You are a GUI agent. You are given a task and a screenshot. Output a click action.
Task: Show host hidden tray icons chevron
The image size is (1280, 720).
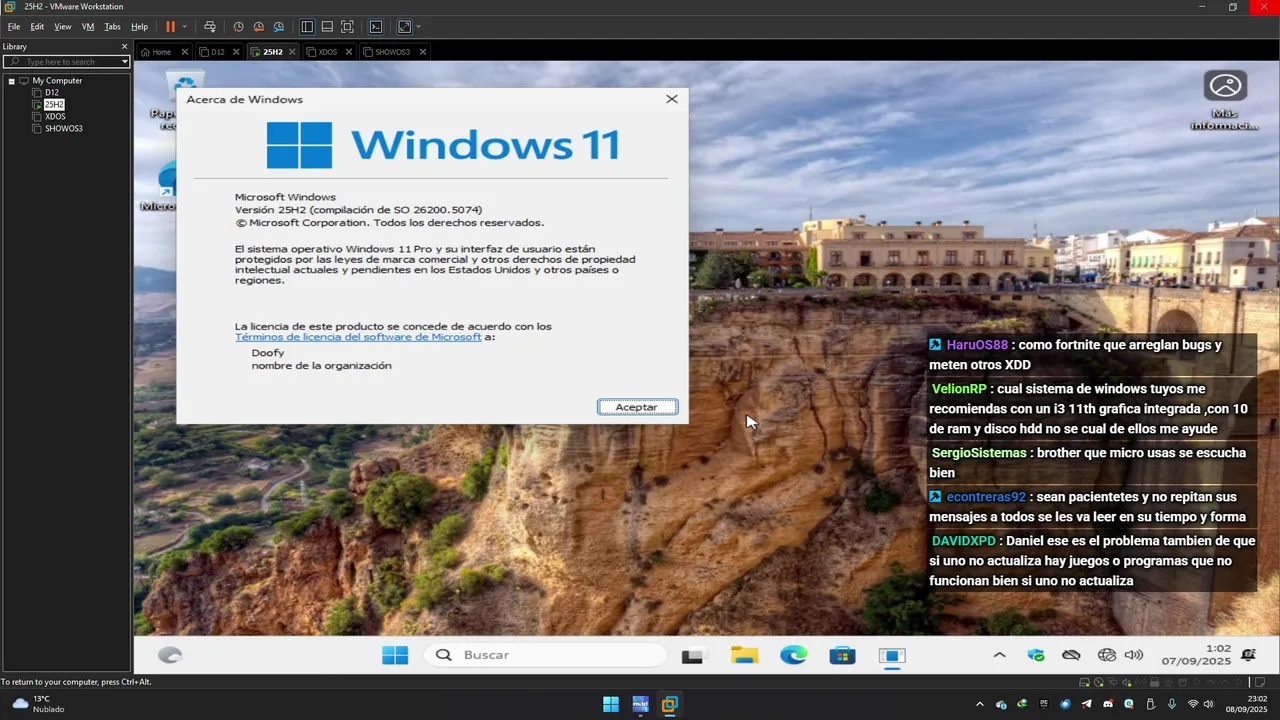[979, 704]
